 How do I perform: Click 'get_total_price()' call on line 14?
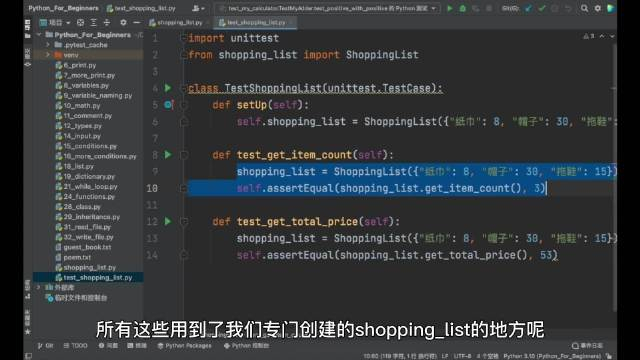point(476,255)
